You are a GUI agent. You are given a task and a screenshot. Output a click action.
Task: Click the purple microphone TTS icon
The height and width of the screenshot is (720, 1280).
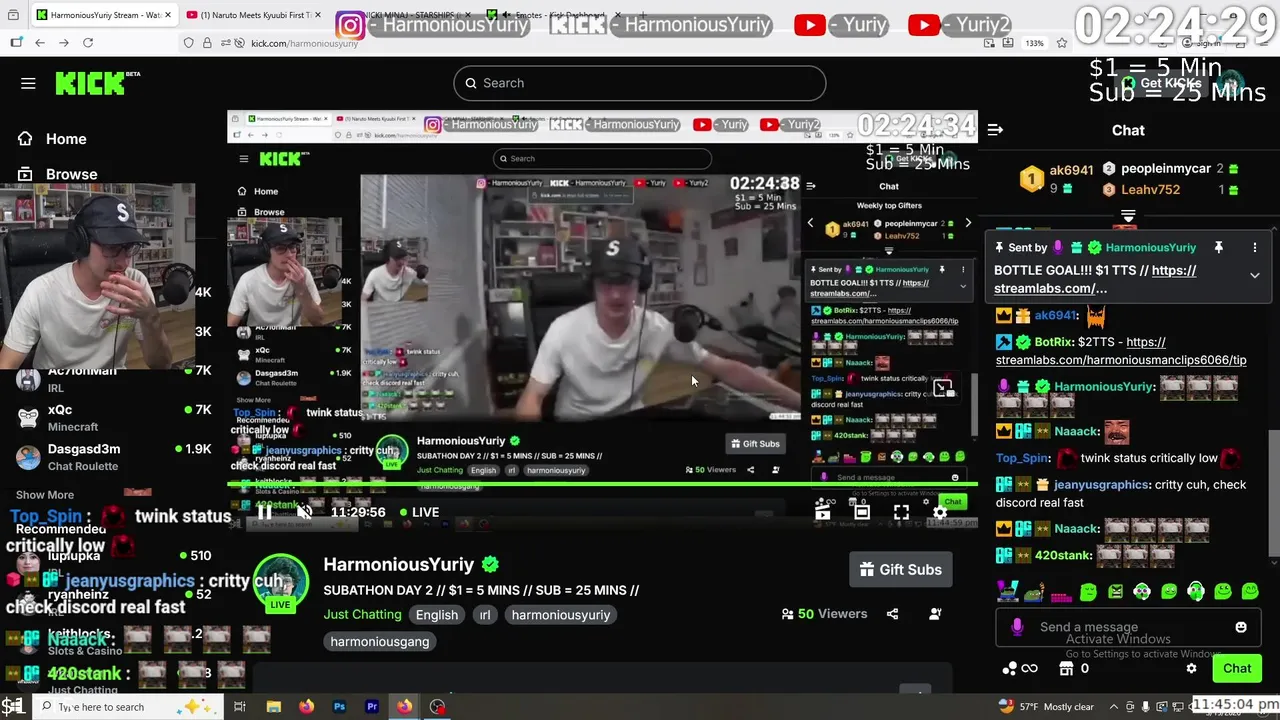click(x=1017, y=627)
